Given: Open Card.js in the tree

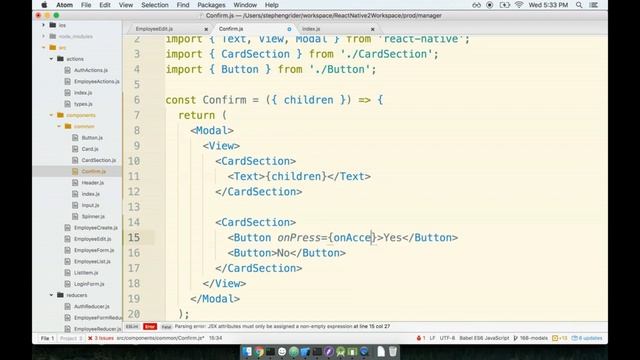Looking at the screenshot, I should point(90,149).
